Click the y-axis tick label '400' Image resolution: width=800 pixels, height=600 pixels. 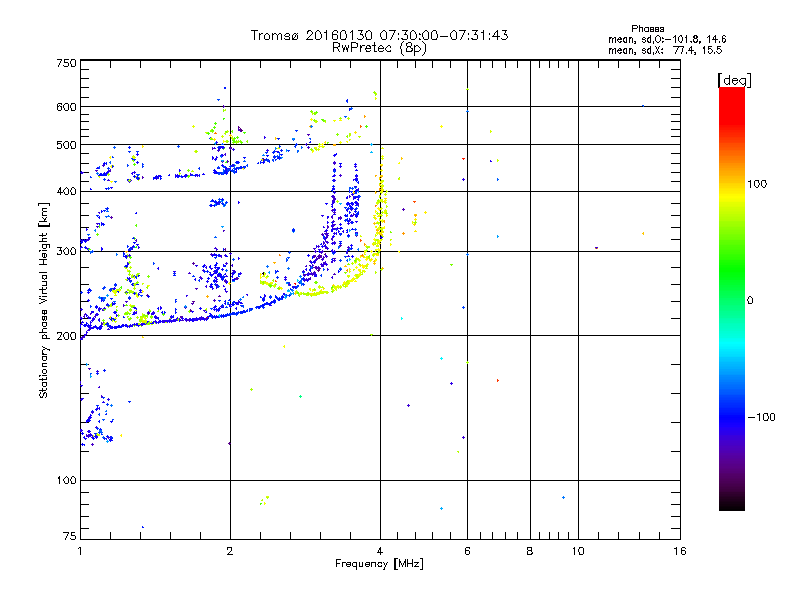pyautogui.click(x=66, y=191)
